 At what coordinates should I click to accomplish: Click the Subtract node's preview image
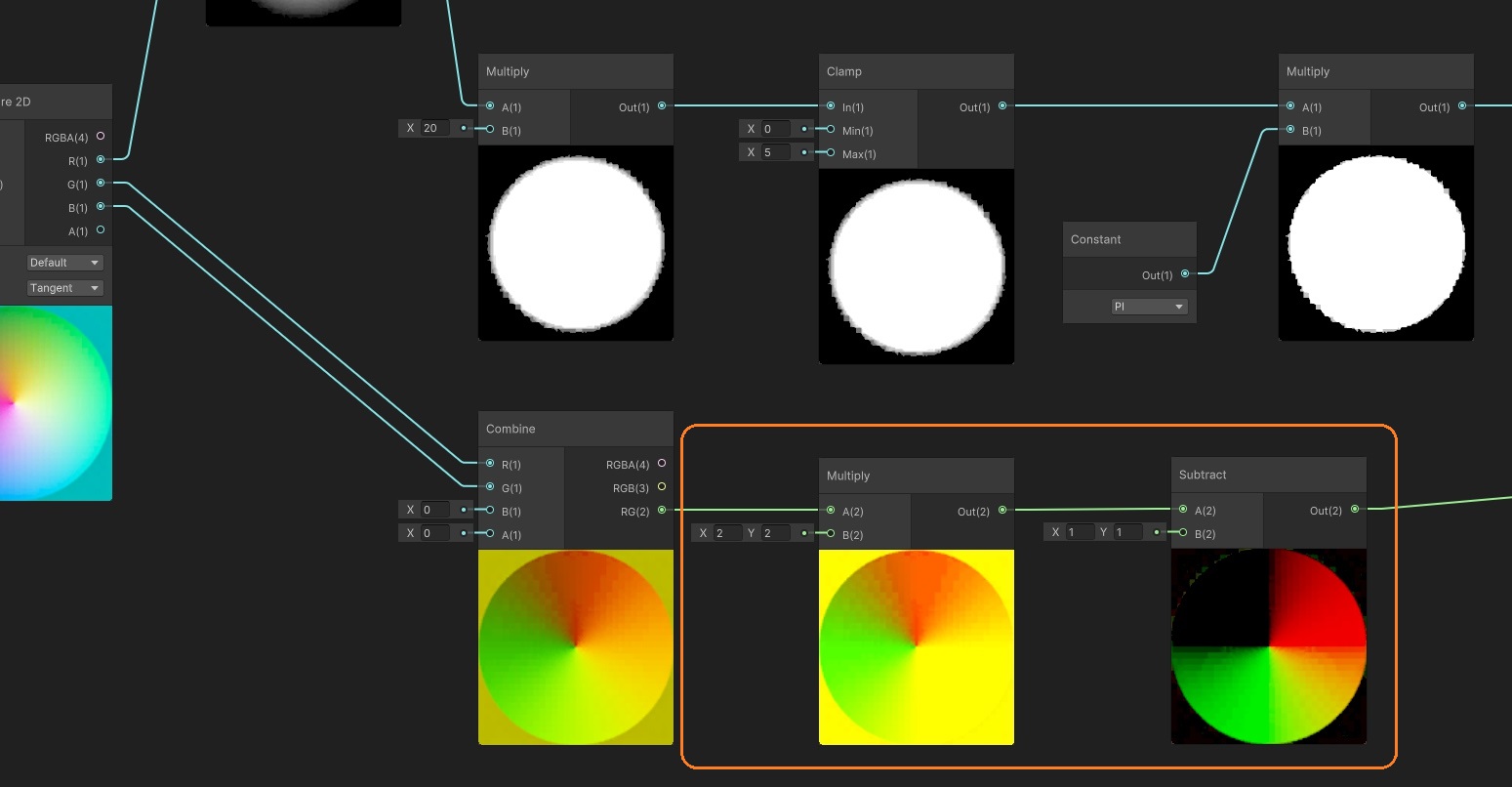[x=1268, y=646]
